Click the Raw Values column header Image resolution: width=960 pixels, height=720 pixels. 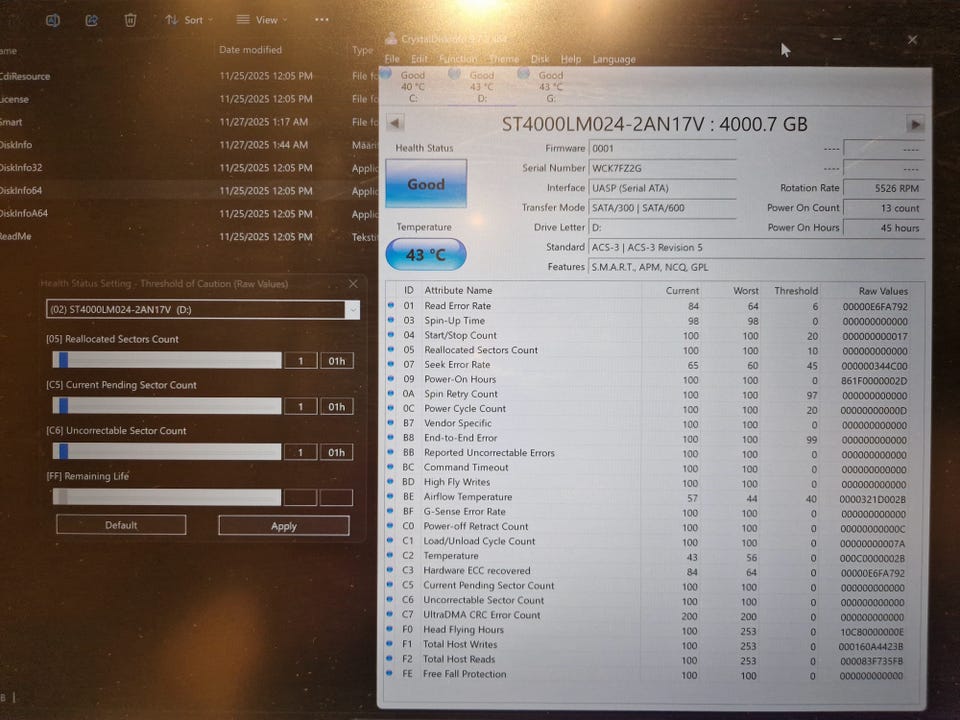click(883, 291)
